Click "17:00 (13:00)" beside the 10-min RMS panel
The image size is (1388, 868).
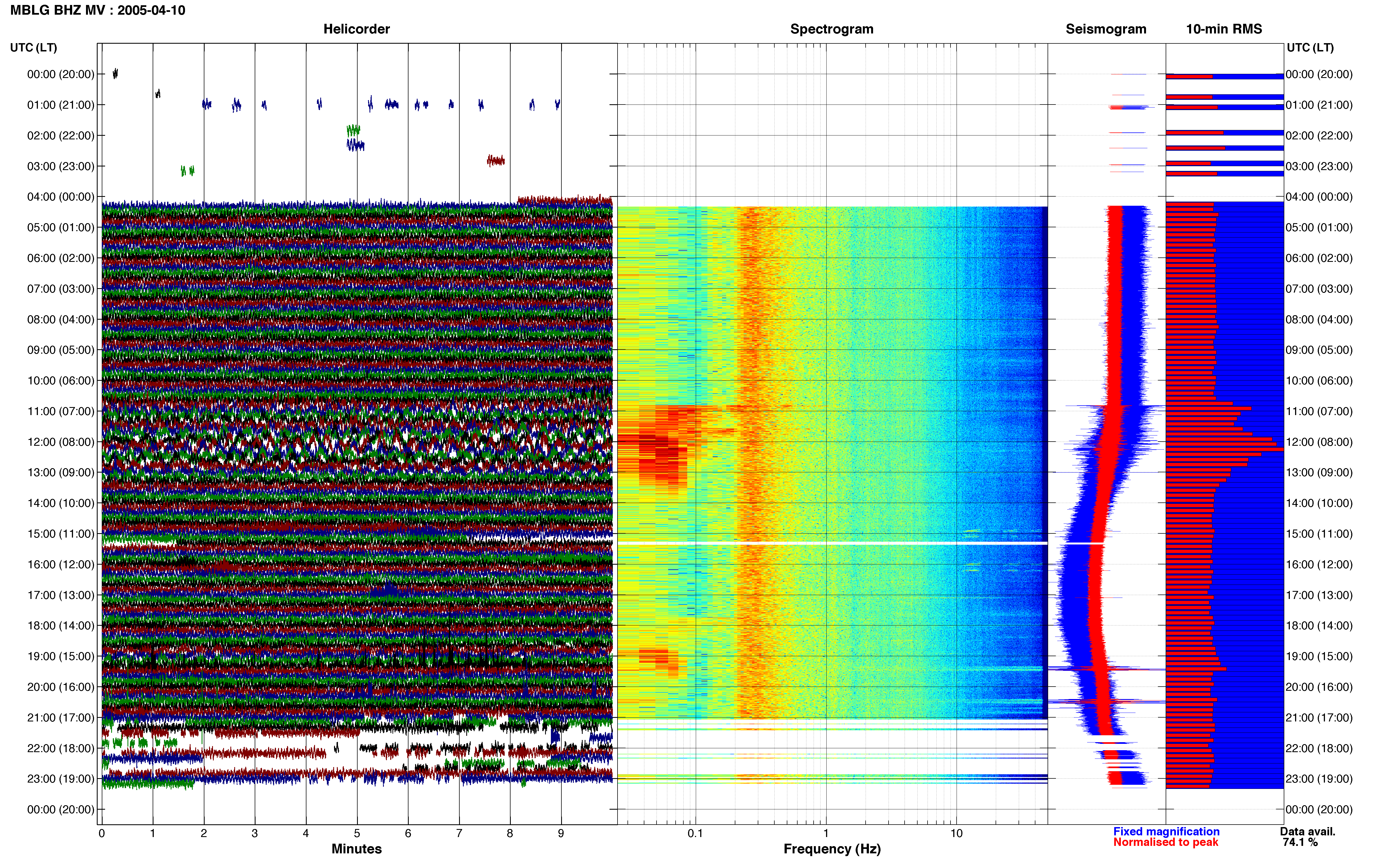click(1319, 595)
